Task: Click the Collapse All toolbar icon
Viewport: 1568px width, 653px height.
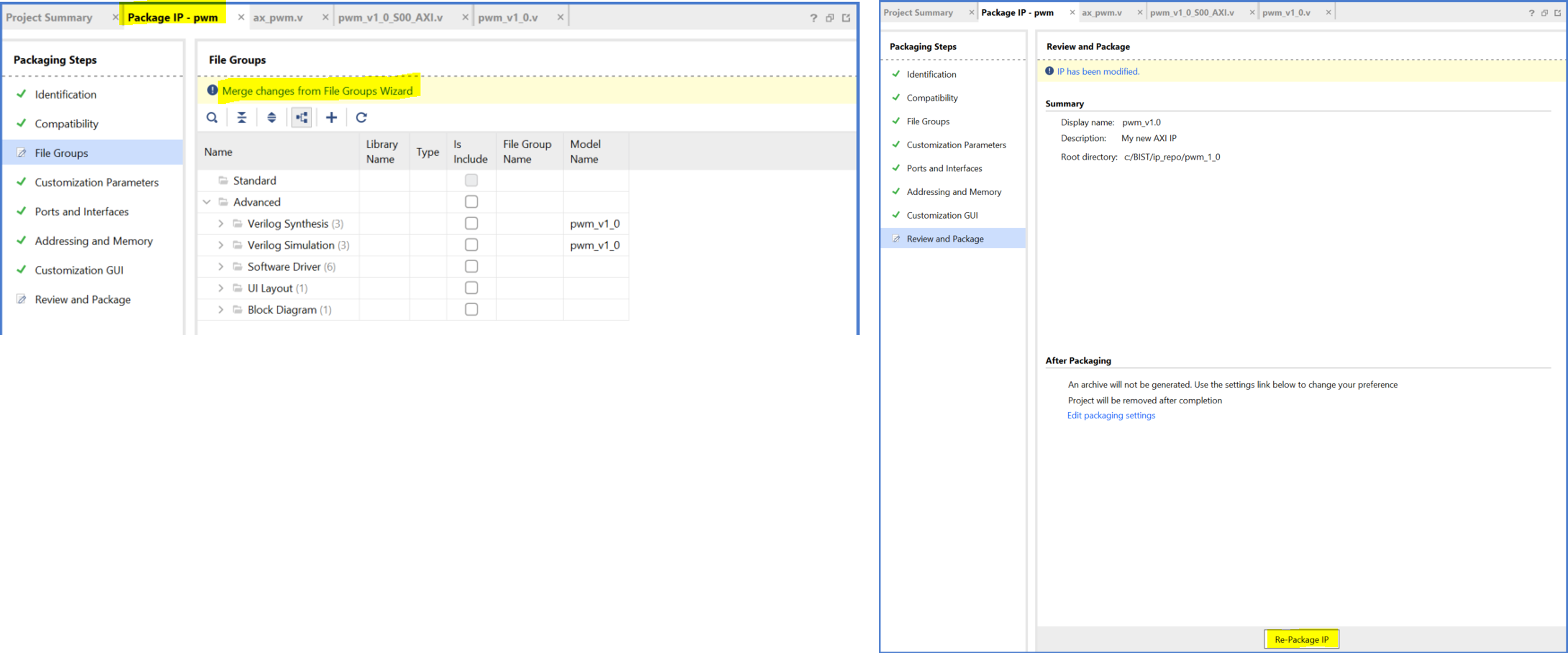Action: (x=242, y=118)
